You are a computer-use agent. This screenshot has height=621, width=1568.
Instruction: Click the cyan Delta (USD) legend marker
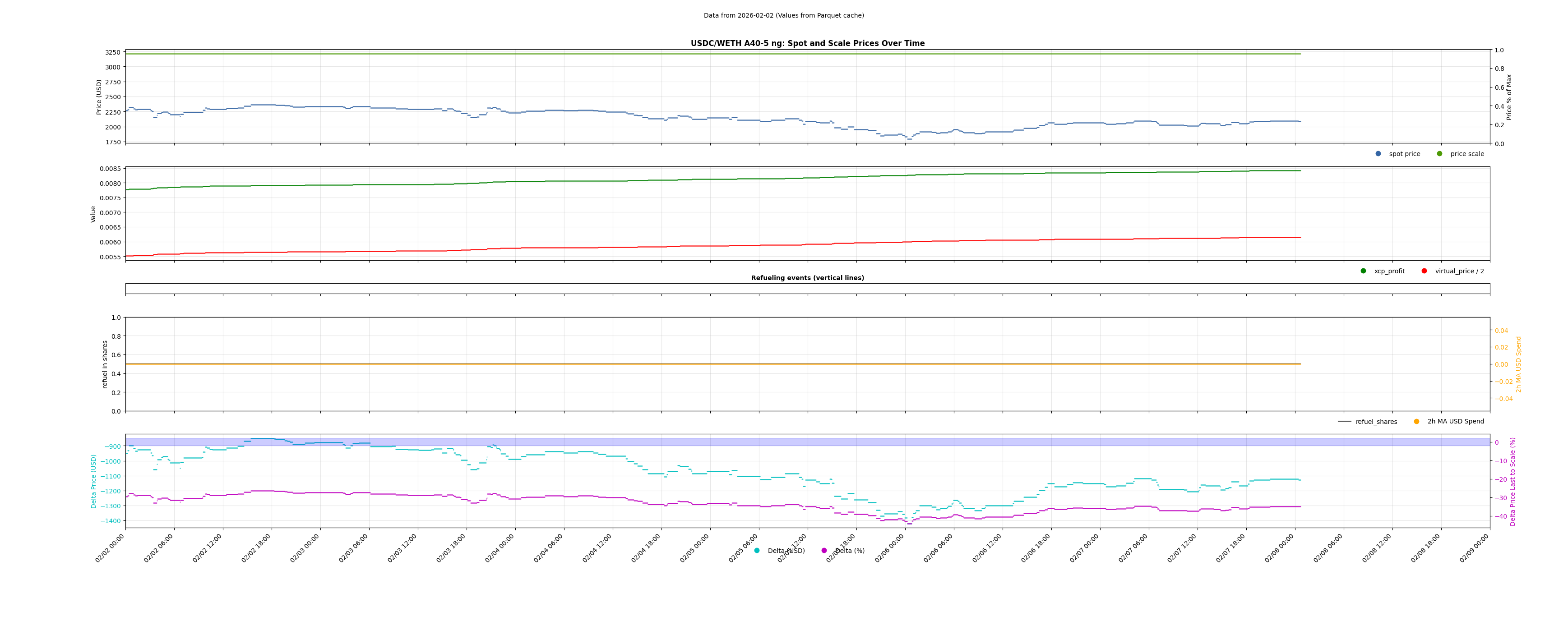click(757, 551)
